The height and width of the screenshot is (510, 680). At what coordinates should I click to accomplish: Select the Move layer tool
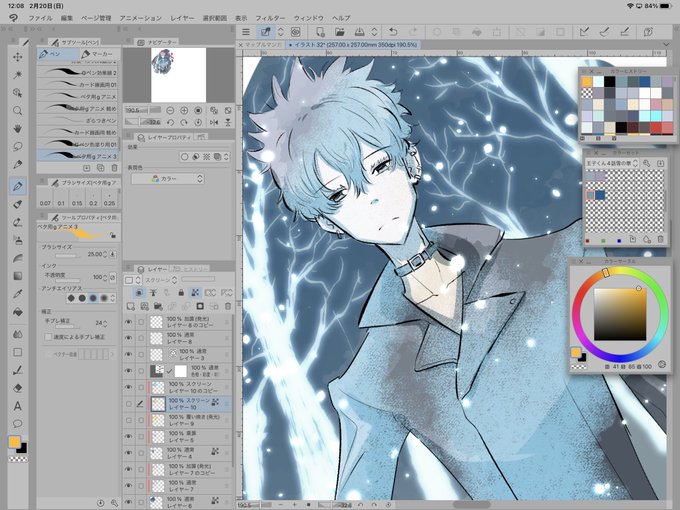(x=18, y=57)
